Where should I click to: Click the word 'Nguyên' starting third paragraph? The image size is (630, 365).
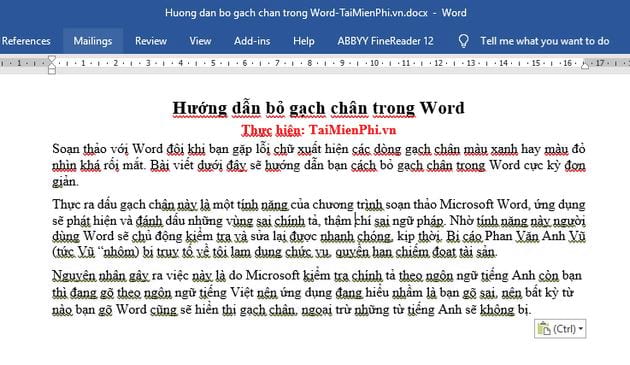tap(74, 276)
